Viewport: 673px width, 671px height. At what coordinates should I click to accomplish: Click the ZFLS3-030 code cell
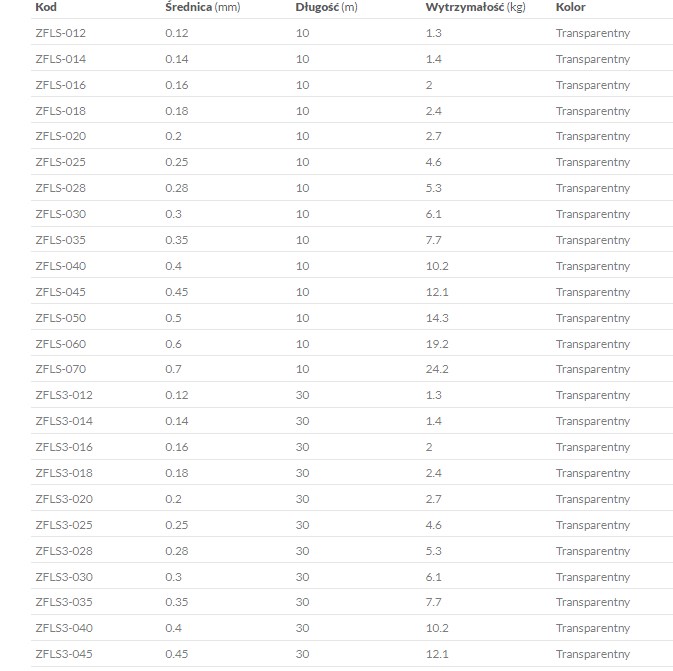64,576
